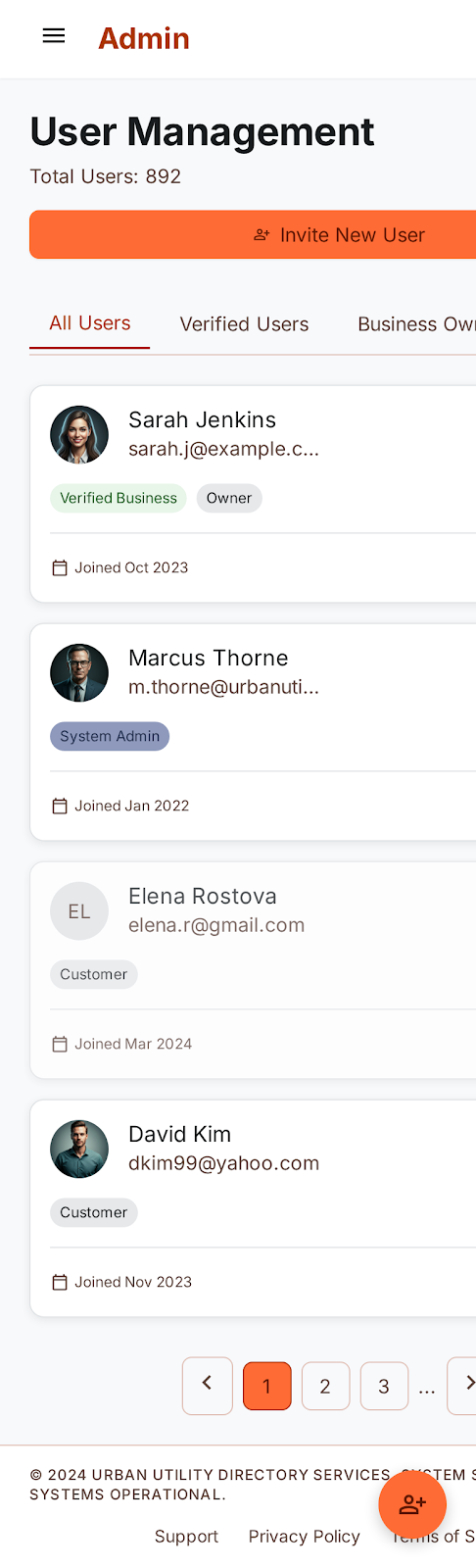Select the Business Owners tab
The image size is (476, 1568).
(416, 324)
